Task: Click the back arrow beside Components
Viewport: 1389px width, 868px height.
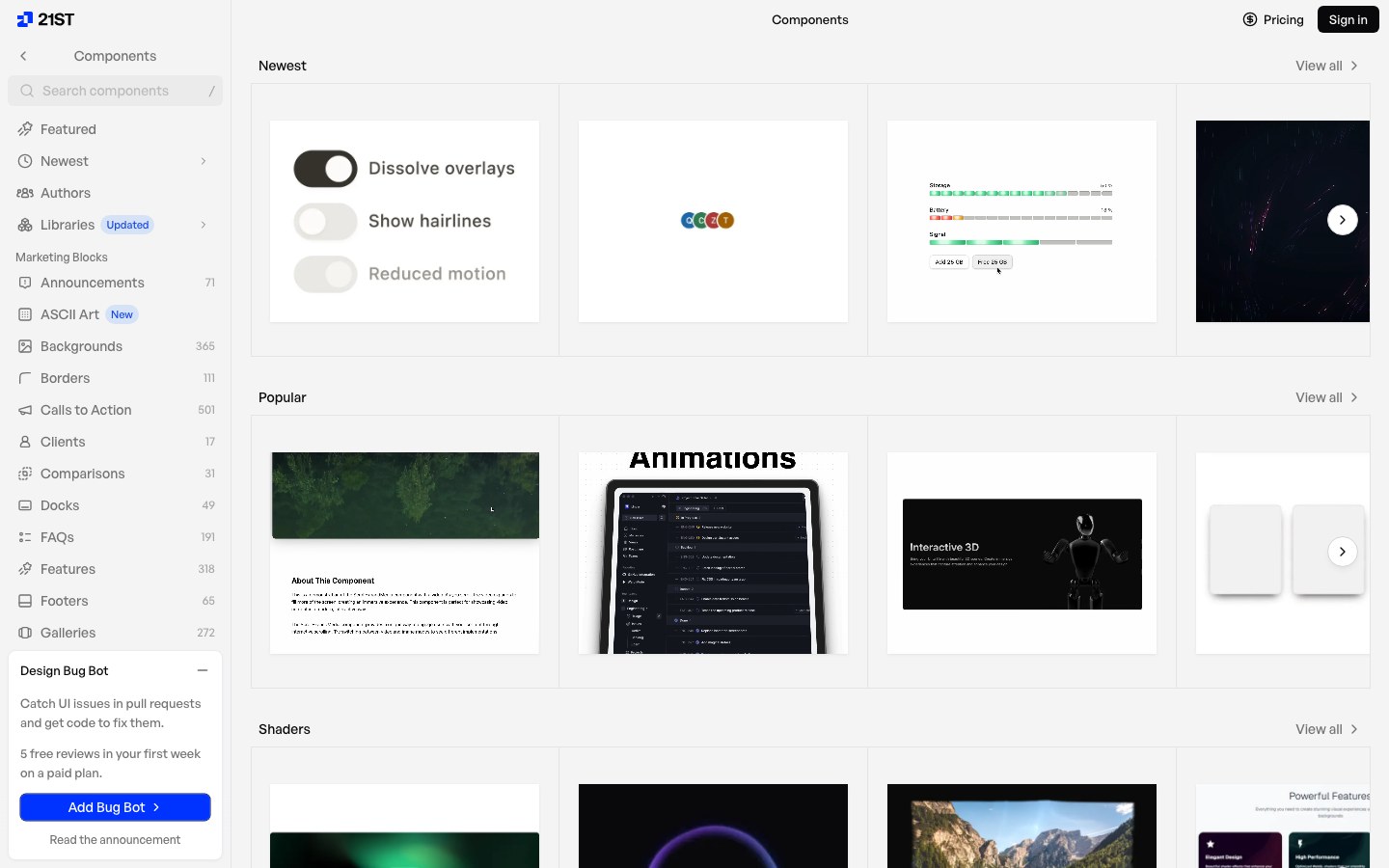Action: [23, 56]
